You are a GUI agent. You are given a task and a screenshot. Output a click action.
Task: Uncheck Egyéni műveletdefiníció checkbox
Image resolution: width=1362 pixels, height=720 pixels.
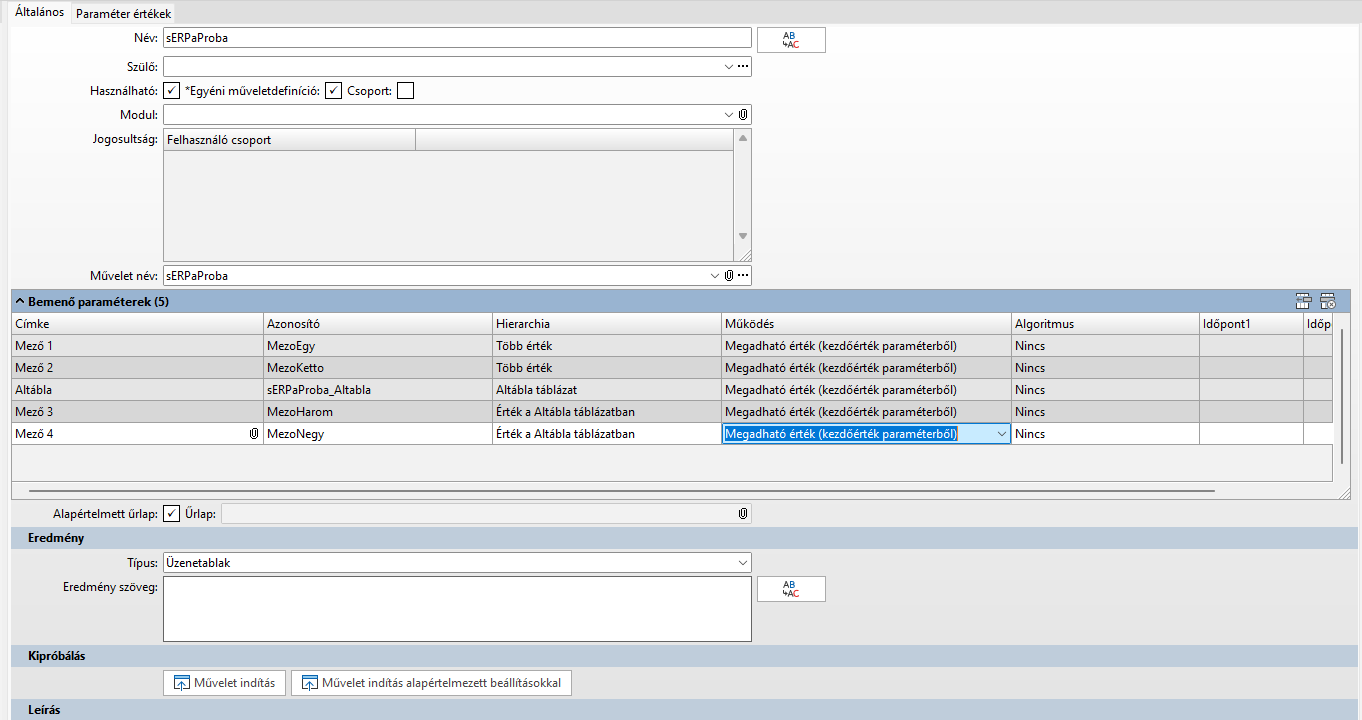[334, 91]
